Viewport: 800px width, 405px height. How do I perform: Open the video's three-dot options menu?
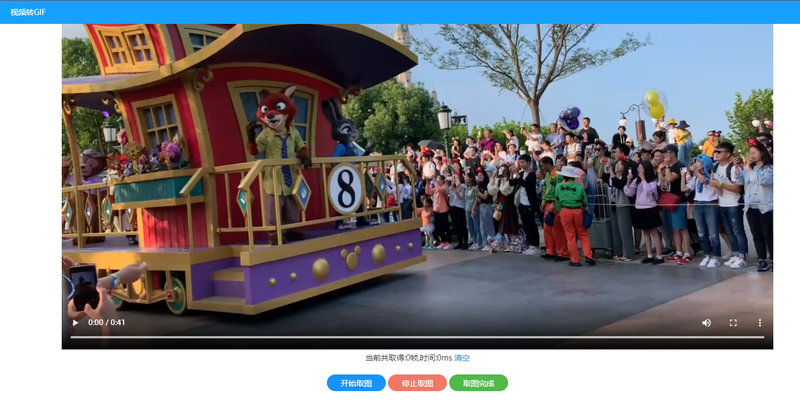click(x=760, y=322)
